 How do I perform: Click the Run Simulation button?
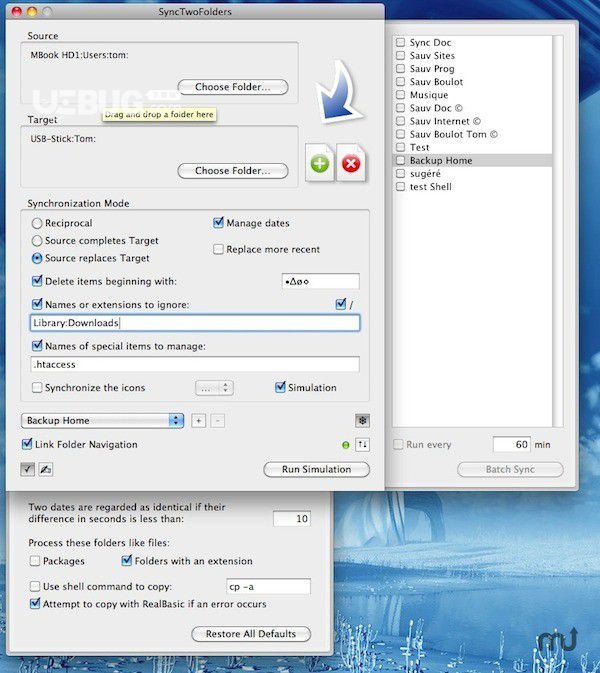[316, 469]
